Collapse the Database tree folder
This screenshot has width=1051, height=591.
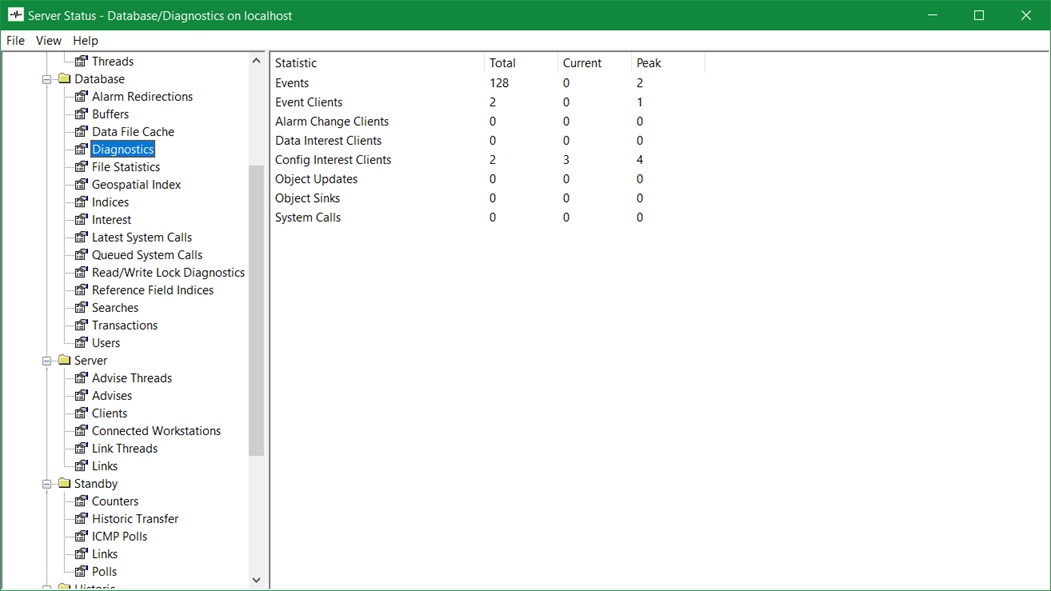[x=47, y=80]
